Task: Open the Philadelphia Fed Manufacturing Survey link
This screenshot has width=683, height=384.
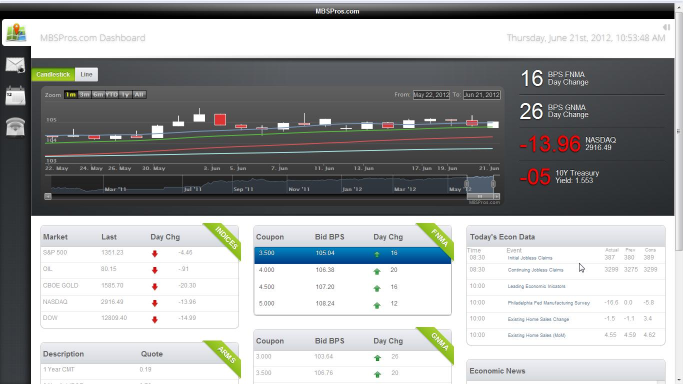Action: point(549,303)
